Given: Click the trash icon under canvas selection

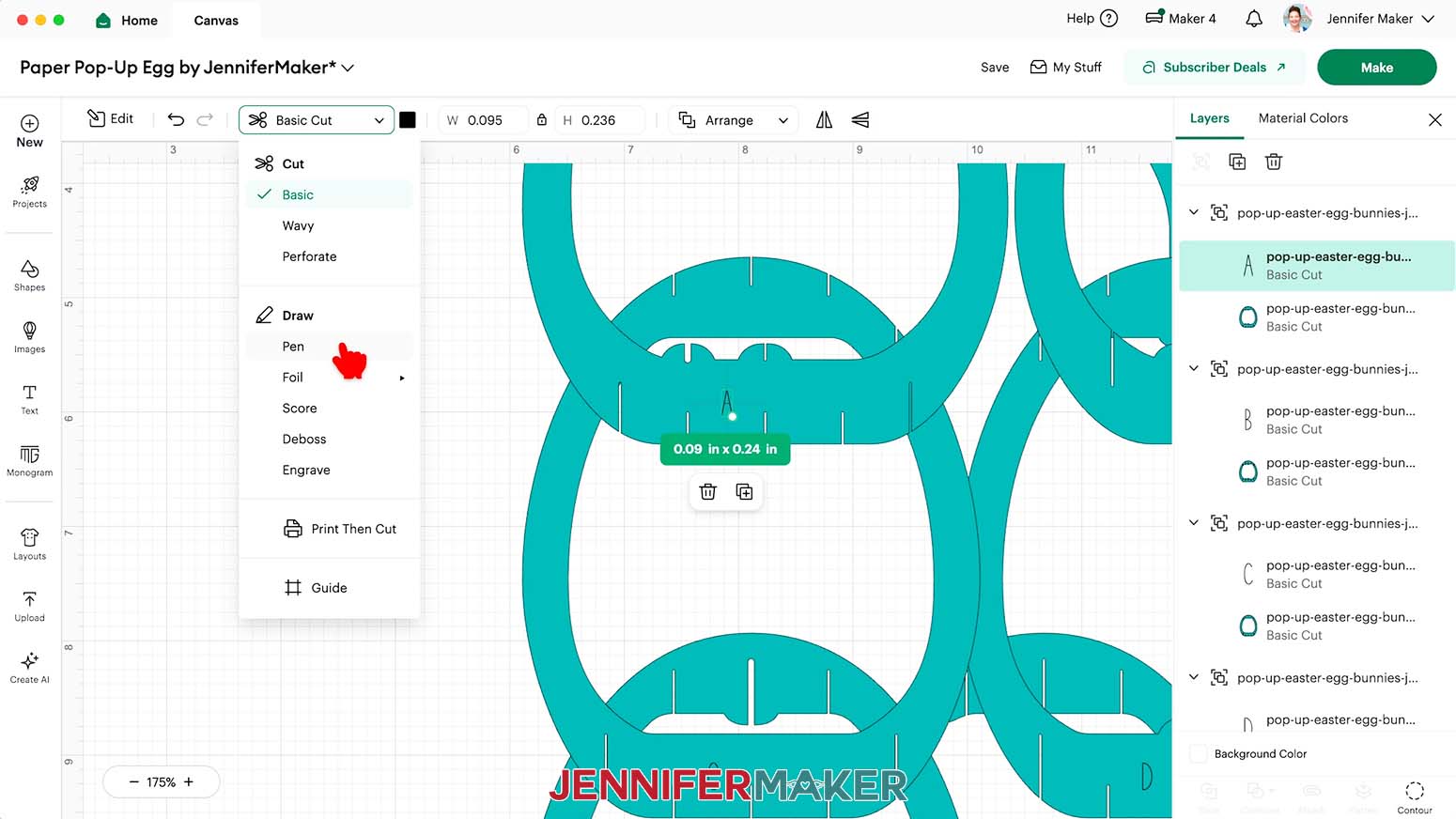Looking at the screenshot, I should click(708, 491).
